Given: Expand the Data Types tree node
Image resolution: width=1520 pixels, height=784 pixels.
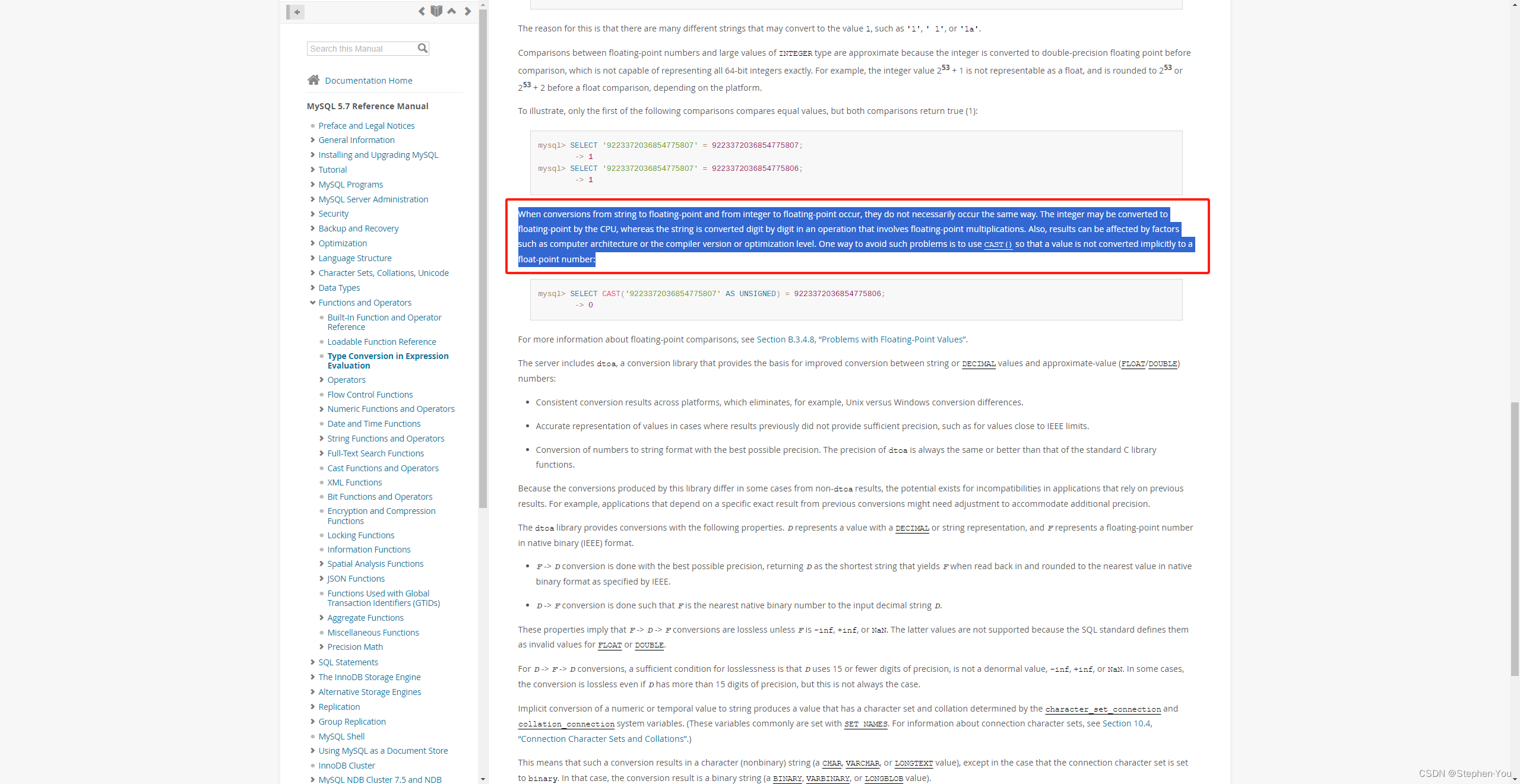Looking at the screenshot, I should pyautogui.click(x=313, y=288).
